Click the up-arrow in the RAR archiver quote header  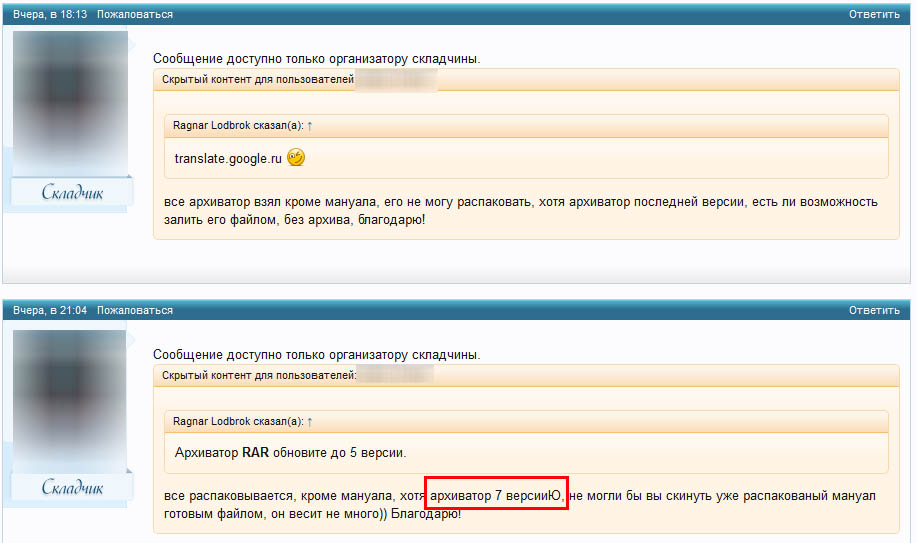[x=310, y=422]
